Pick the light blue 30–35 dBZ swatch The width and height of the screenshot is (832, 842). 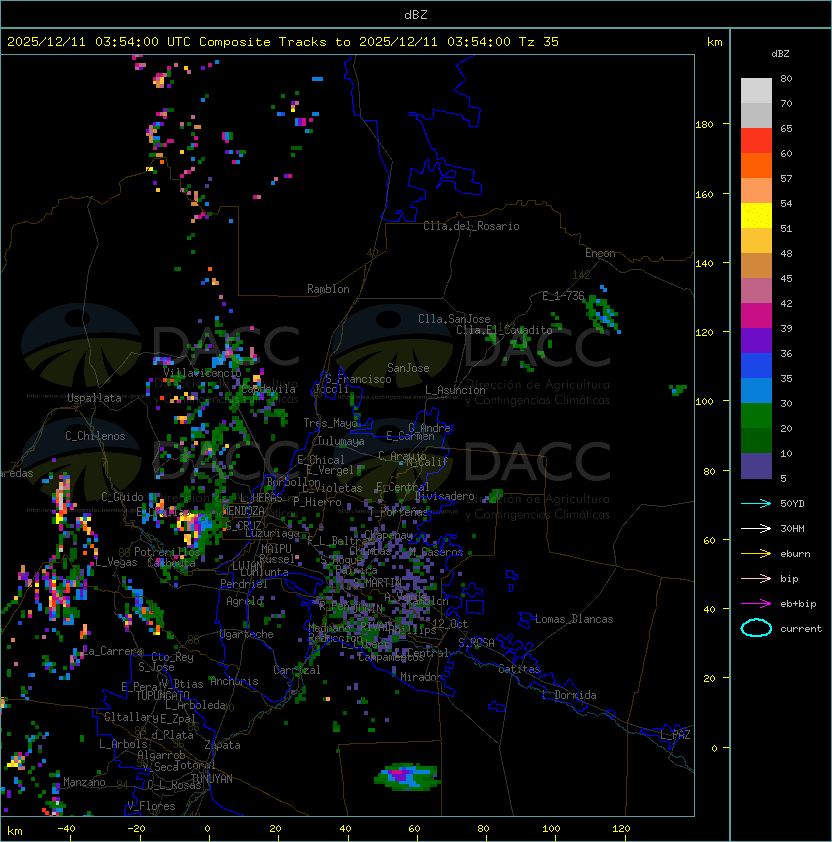756,391
